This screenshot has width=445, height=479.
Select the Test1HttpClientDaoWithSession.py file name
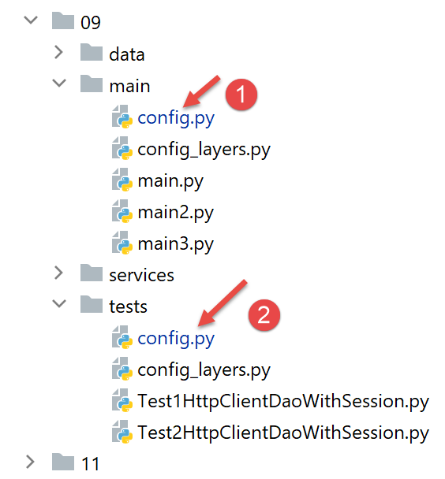point(283,401)
